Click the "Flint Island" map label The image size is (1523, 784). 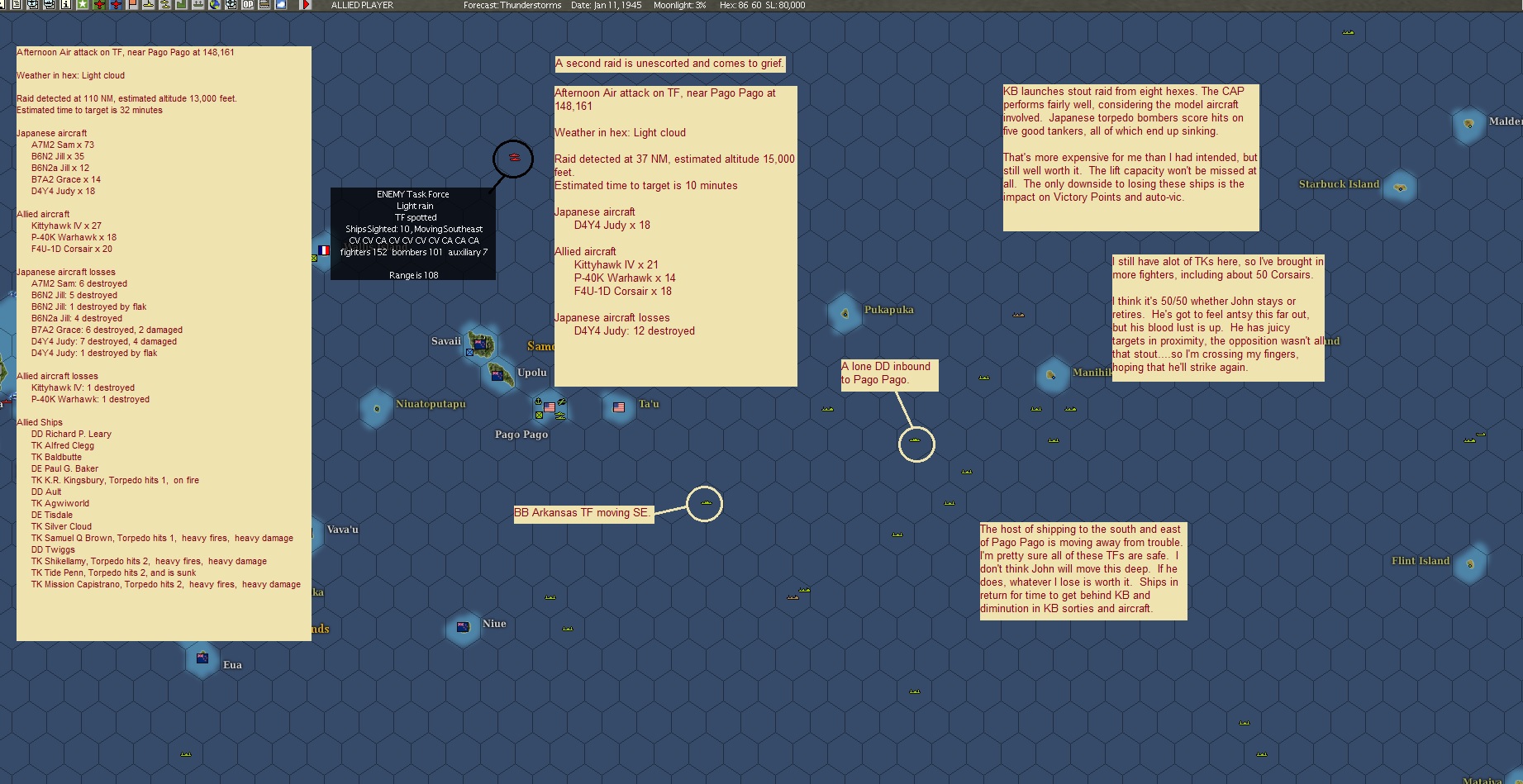1421,561
